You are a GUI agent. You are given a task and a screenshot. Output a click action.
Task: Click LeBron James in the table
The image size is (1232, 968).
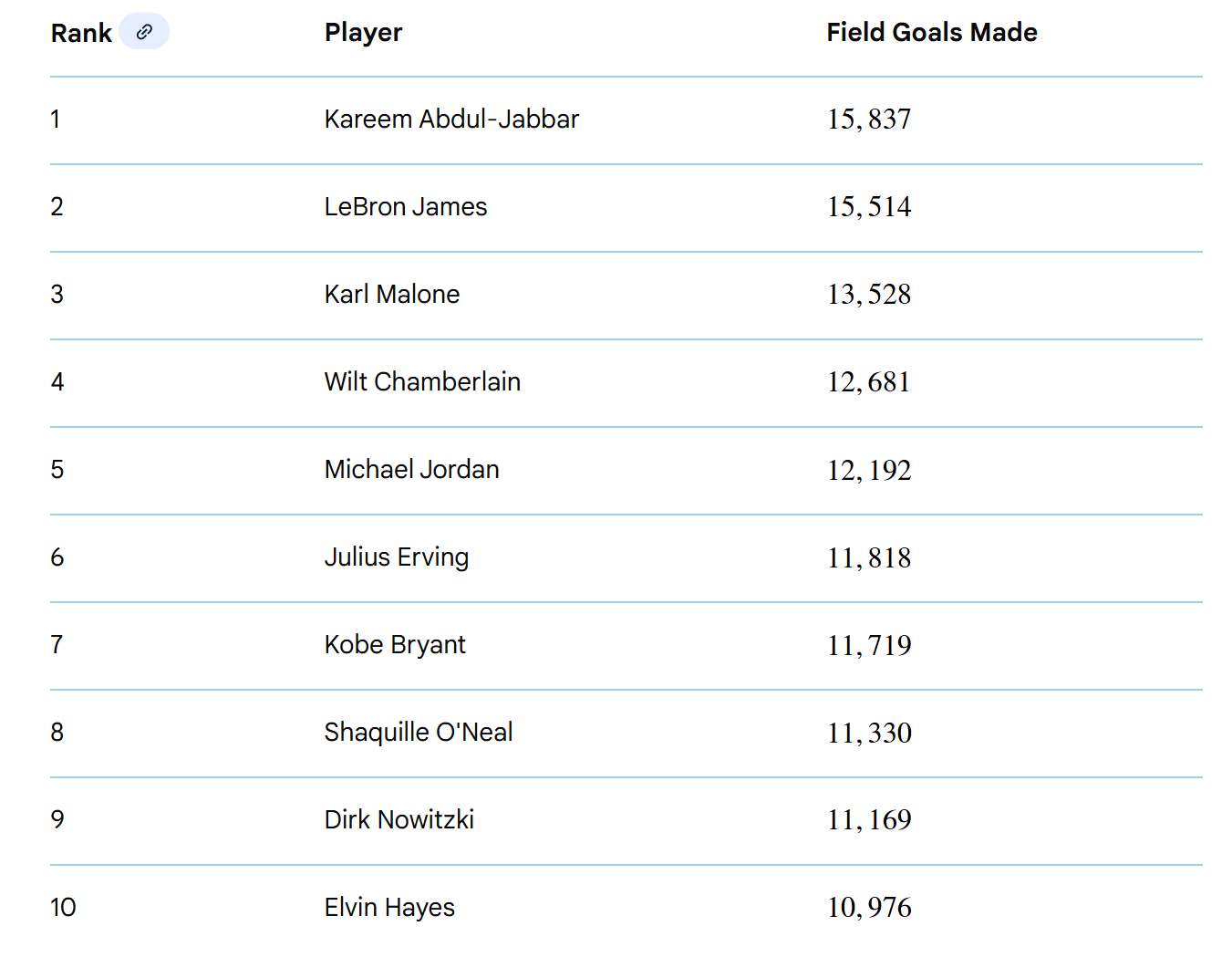pyautogui.click(x=406, y=207)
